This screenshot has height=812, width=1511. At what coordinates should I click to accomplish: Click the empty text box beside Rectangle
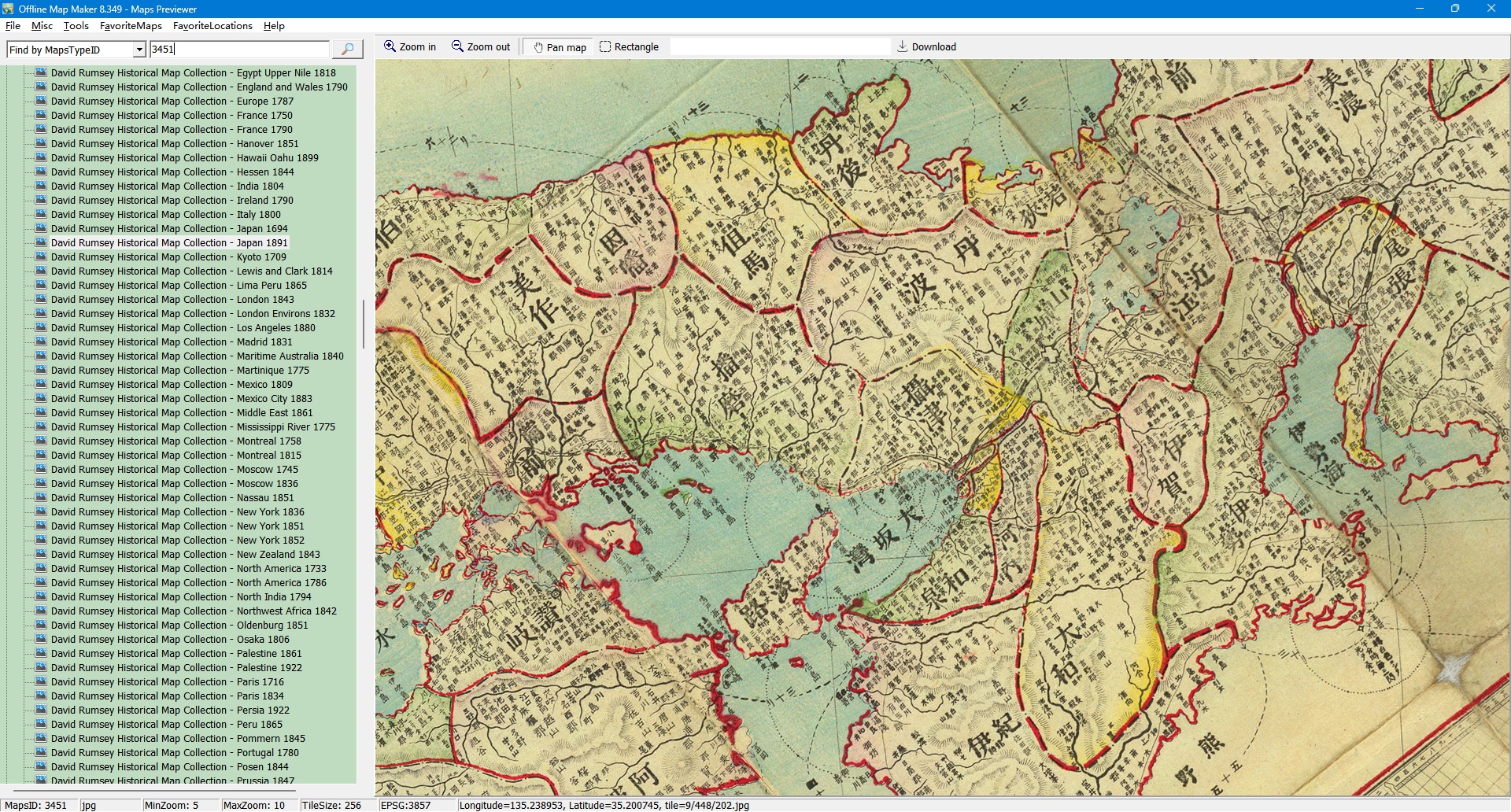pyautogui.click(x=779, y=47)
